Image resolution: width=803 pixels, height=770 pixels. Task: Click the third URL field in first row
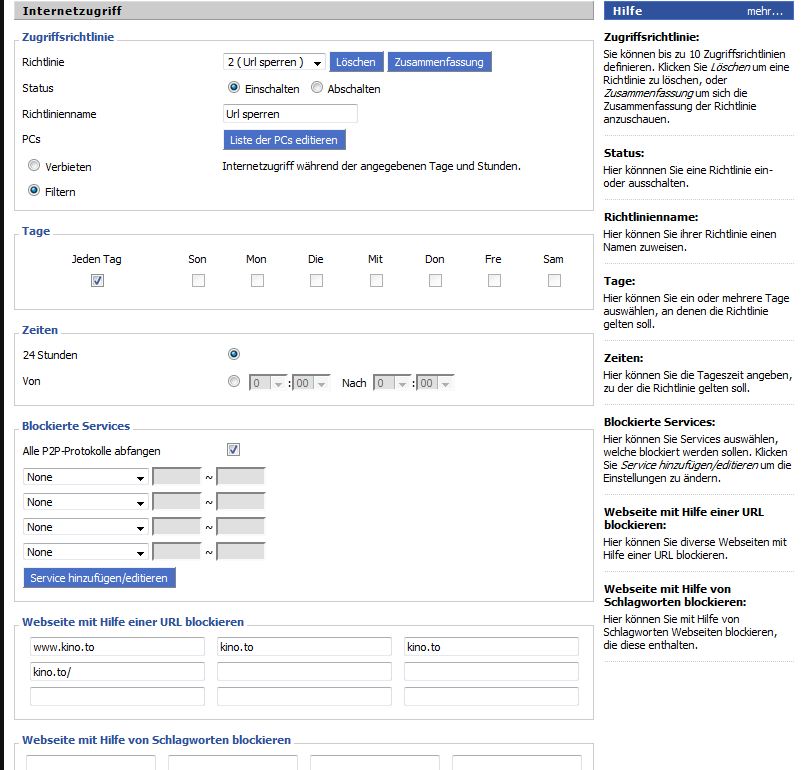point(491,647)
